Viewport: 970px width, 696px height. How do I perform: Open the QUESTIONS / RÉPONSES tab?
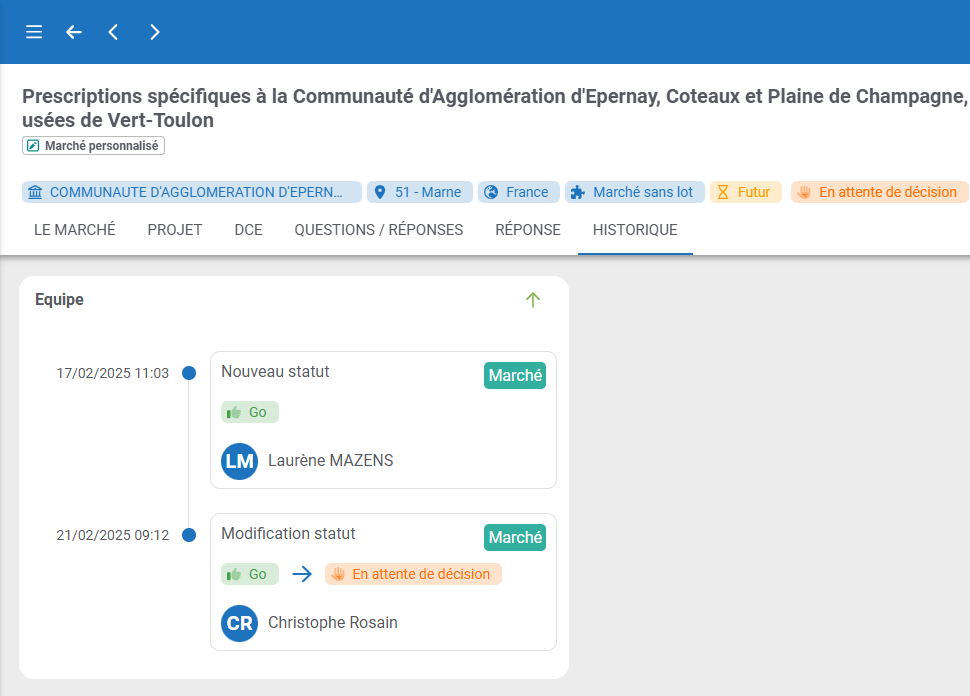click(x=378, y=230)
